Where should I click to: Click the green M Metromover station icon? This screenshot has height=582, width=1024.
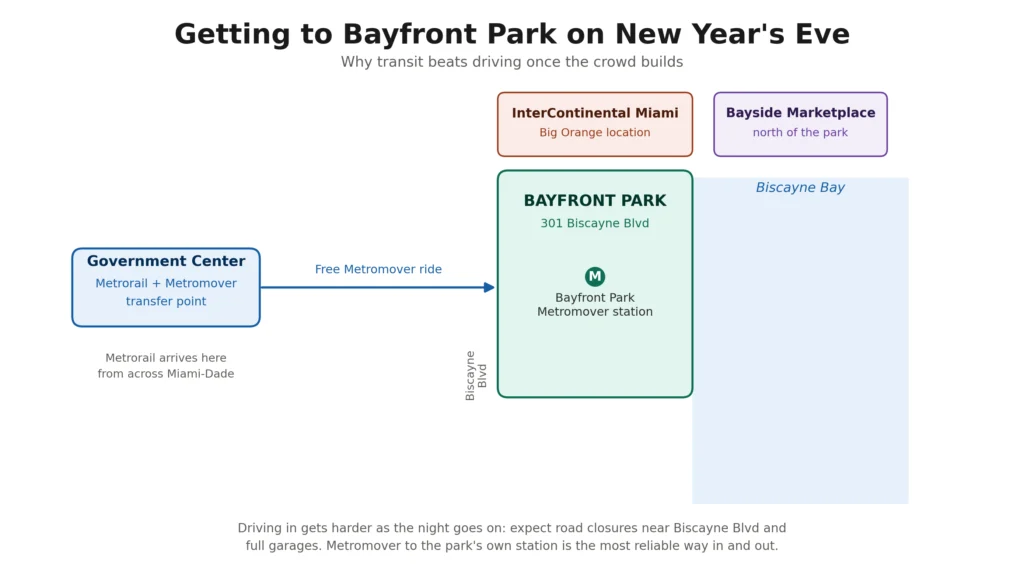[594, 276]
